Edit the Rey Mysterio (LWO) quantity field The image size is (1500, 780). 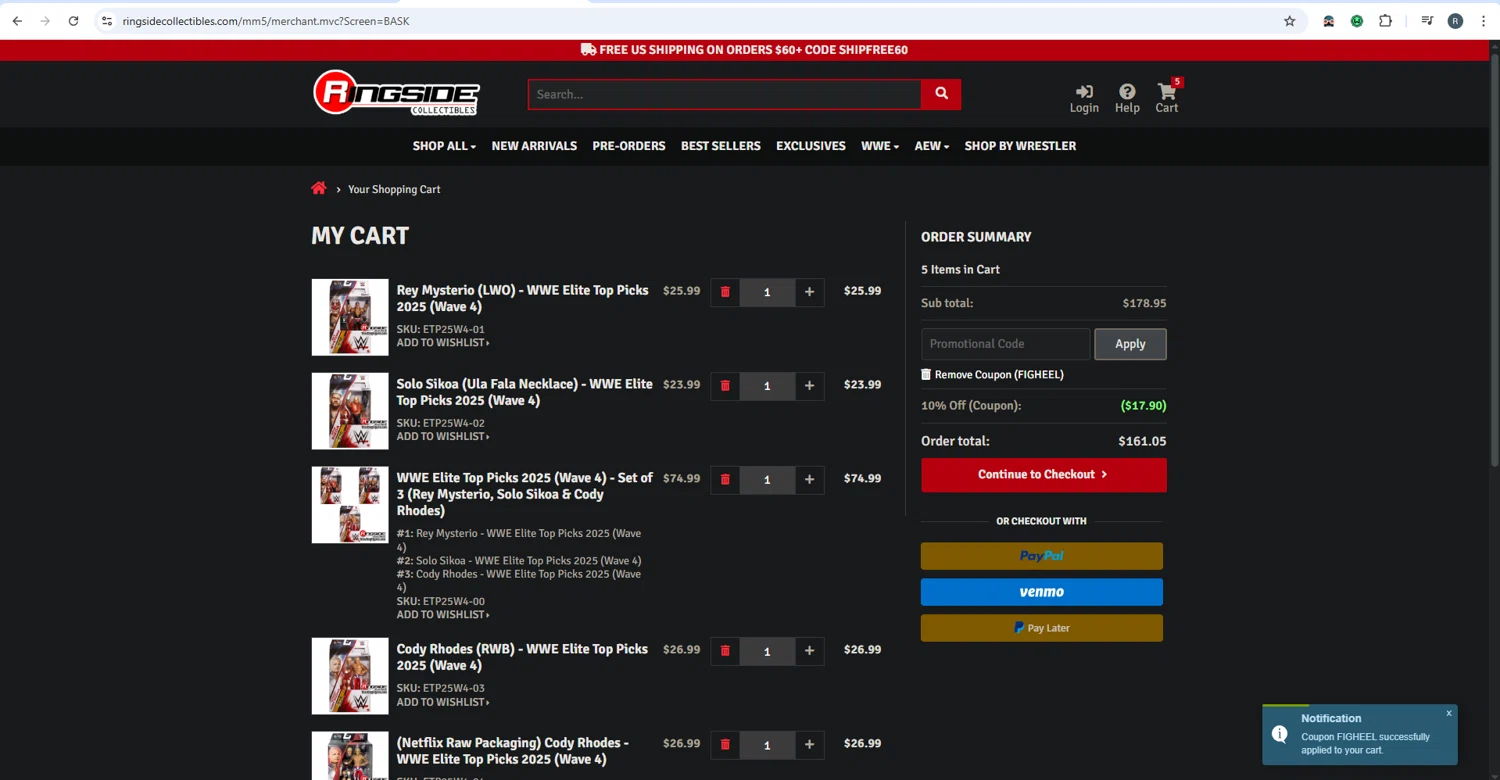[x=767, y=292]
